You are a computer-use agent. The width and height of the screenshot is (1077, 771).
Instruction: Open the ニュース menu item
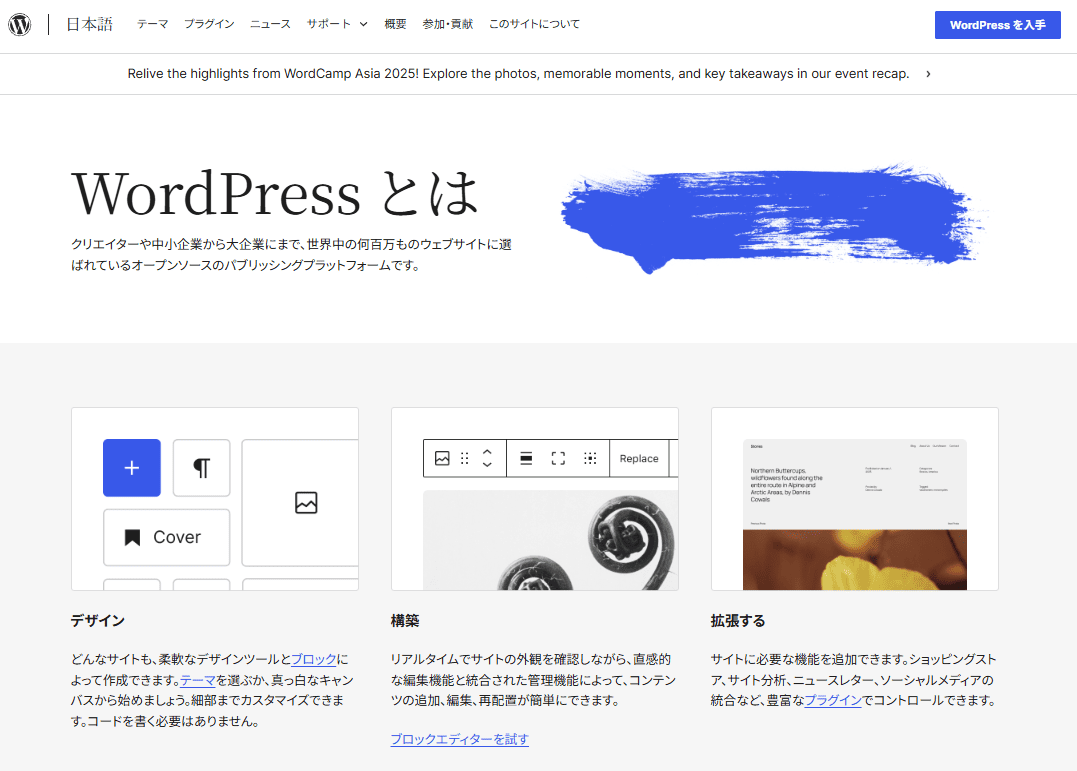[270, 24]
